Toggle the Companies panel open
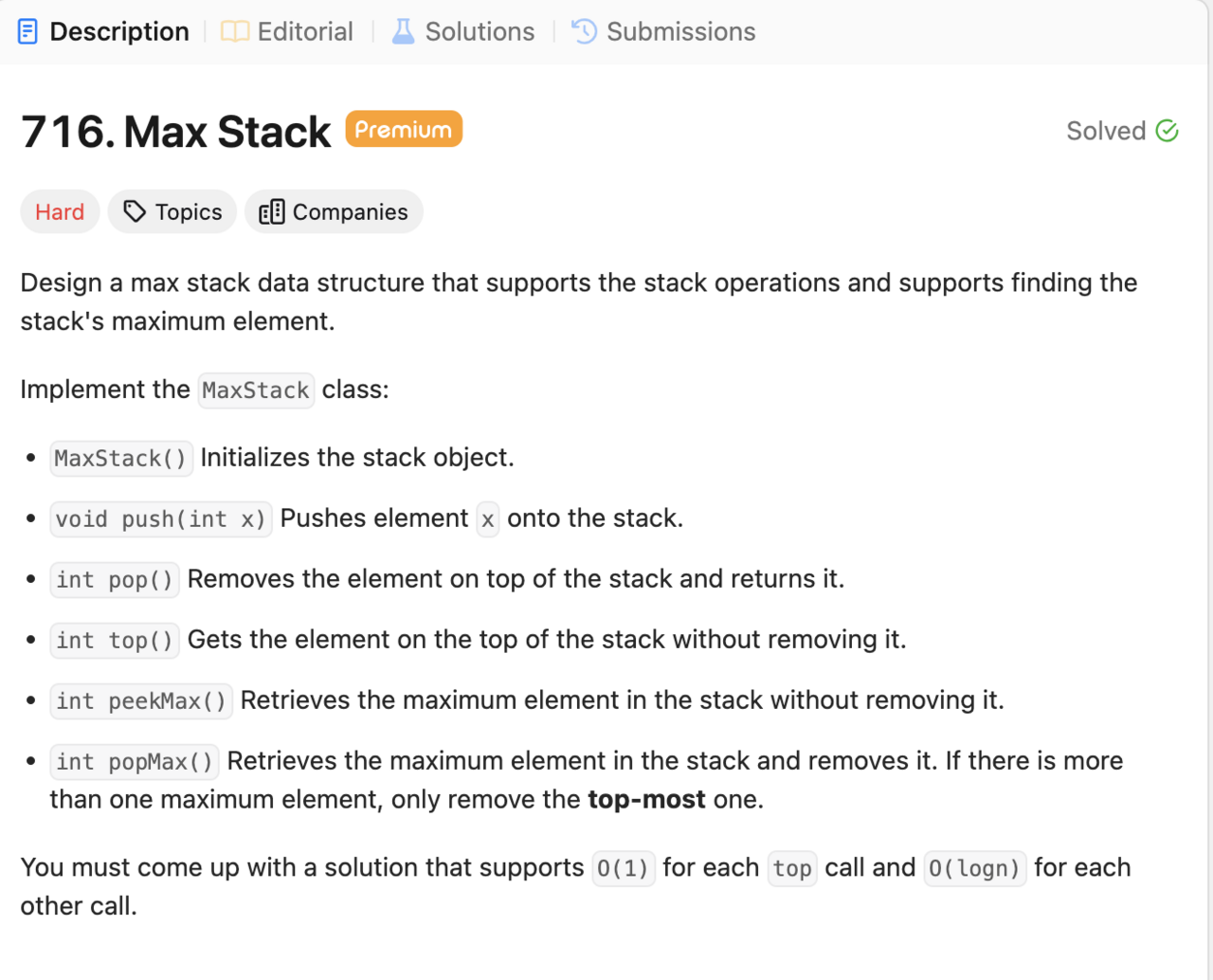1213x980 pixels. tap(334, 211)
